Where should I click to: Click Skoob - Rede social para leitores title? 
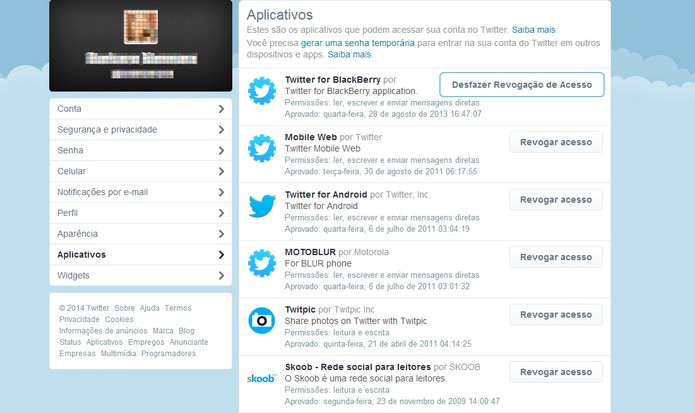pos(358,367)
